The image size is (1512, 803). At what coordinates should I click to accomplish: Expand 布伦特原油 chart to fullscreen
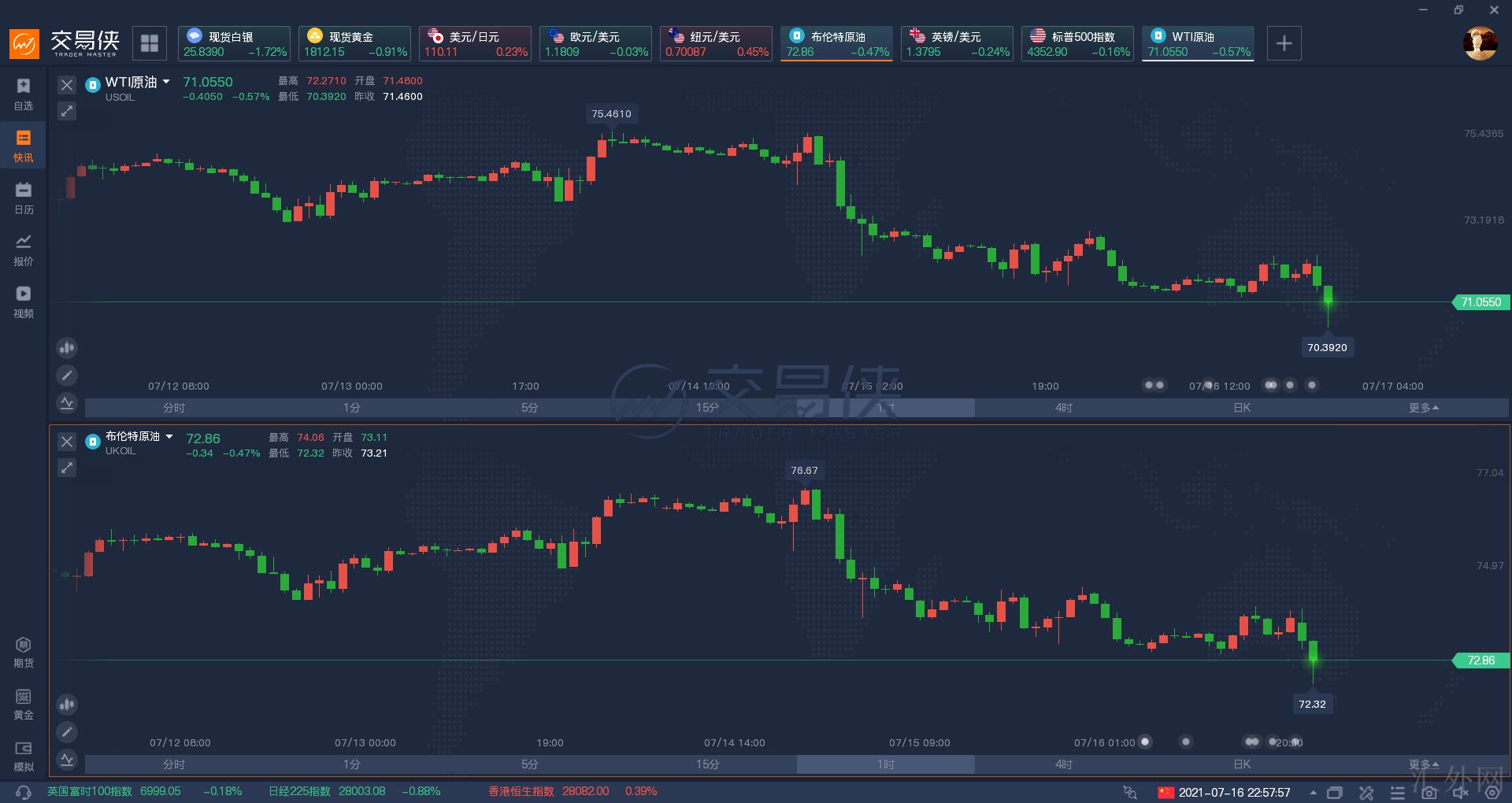tap(67, 468)
